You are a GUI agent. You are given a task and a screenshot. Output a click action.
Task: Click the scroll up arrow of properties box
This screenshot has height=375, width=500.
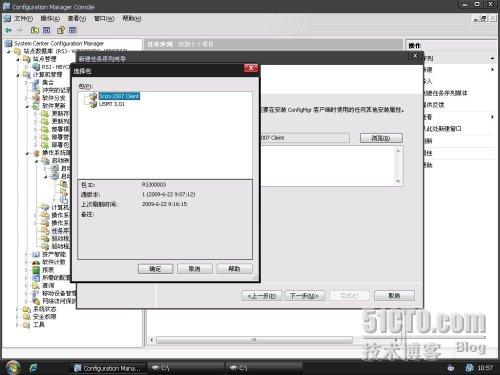tap(398, 151)
